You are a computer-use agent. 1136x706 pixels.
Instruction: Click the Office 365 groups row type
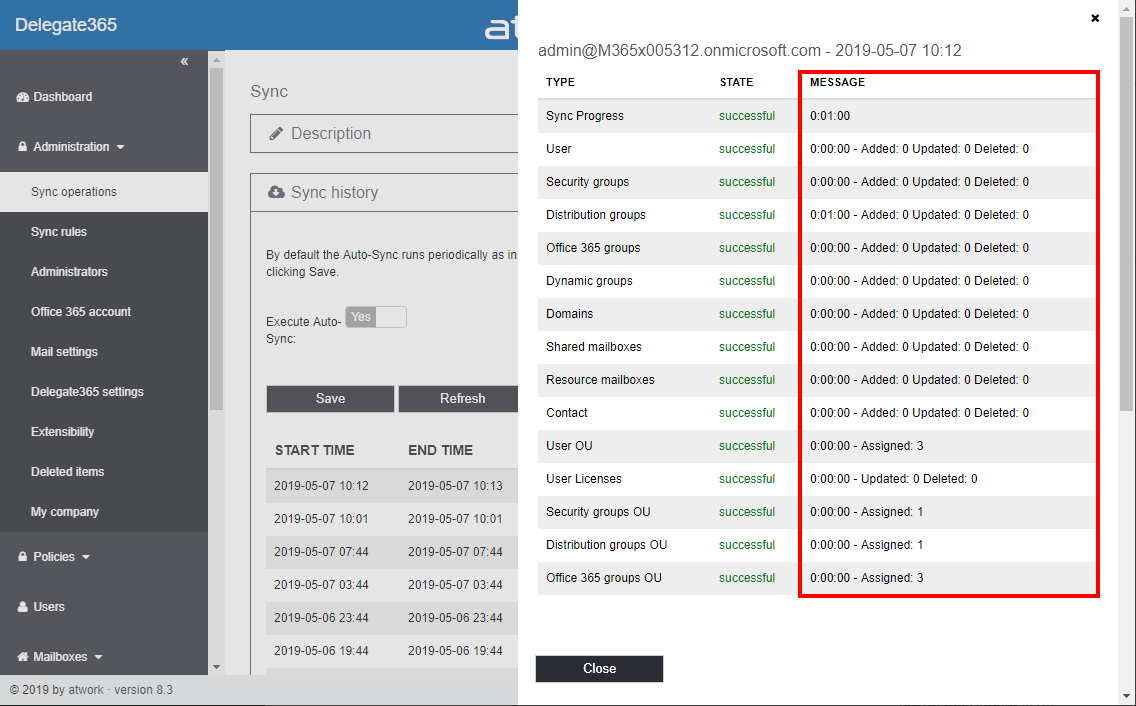[x=593, y=248]
